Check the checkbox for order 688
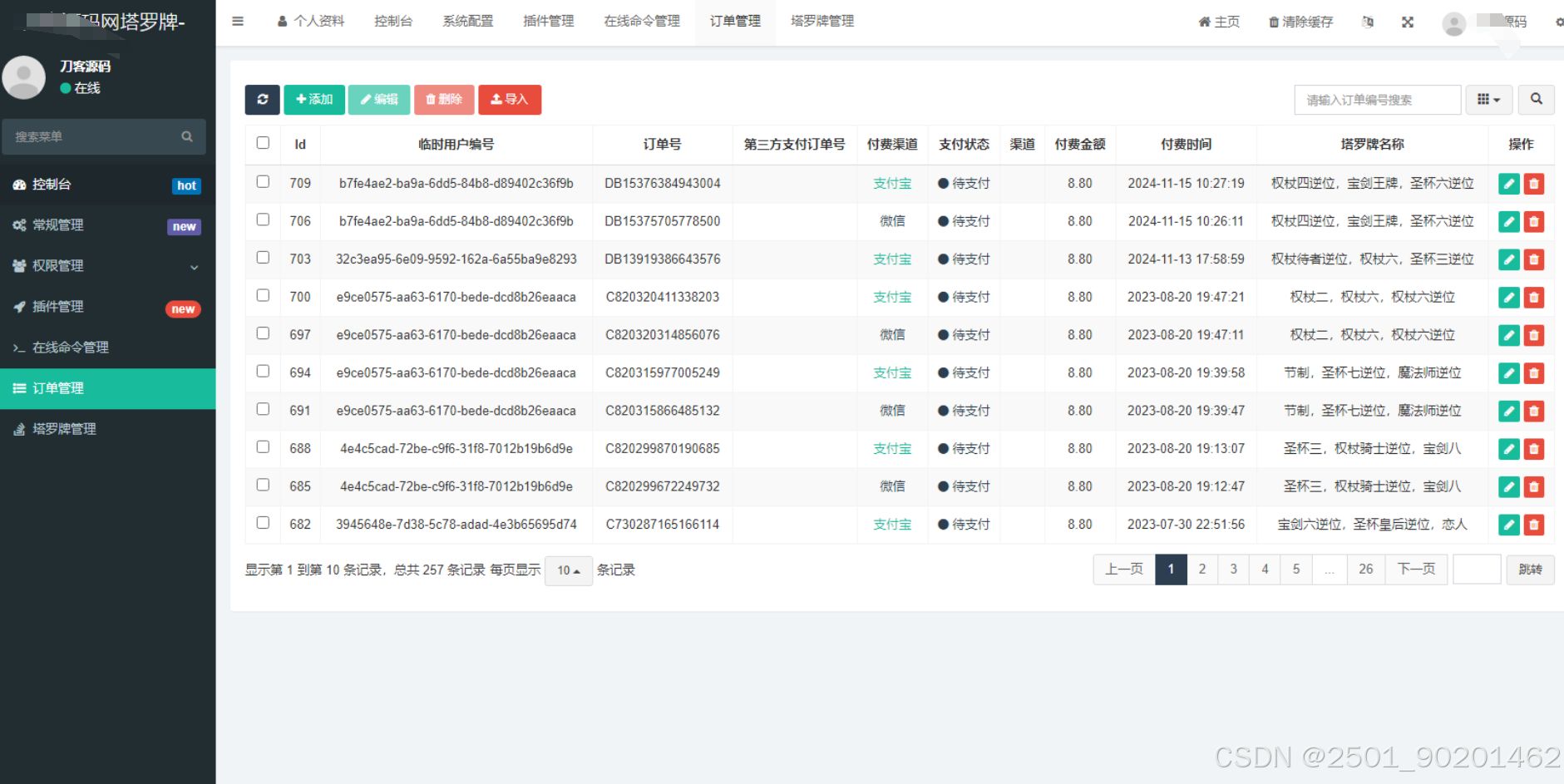This screenshot has height=784, width=1564. [x=263, y=448]
